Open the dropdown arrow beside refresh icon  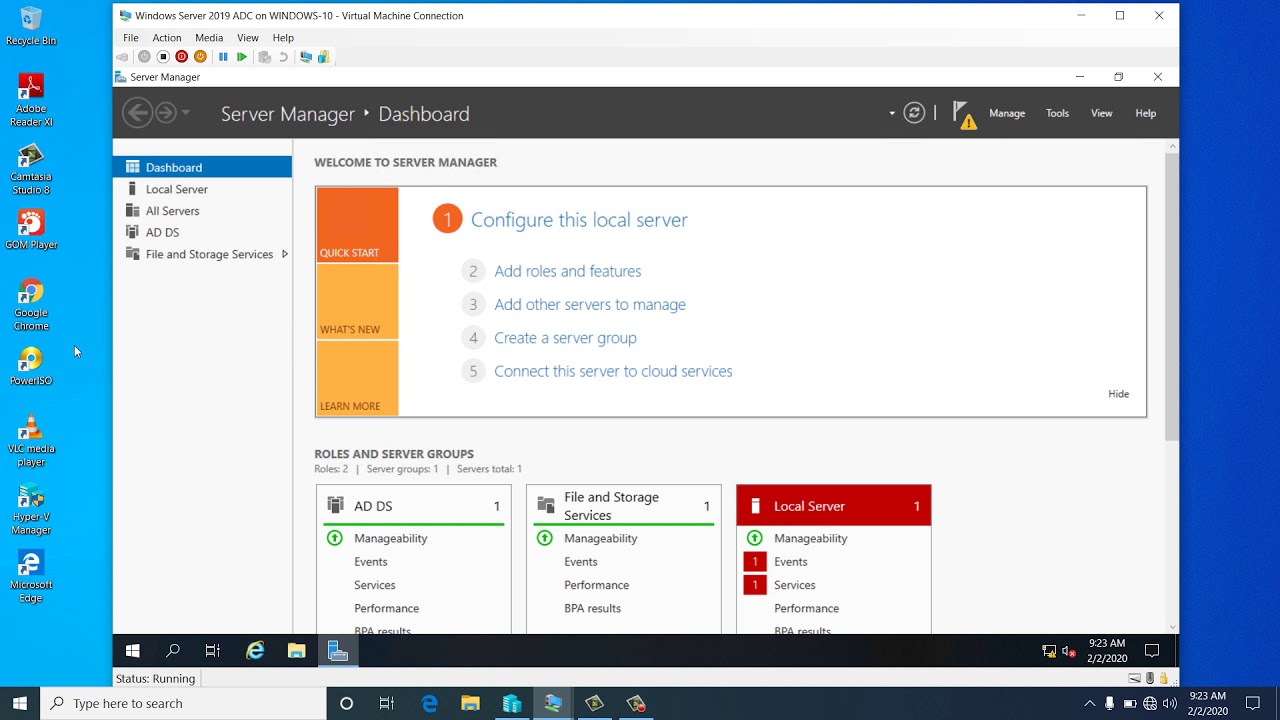coord(892,113)
